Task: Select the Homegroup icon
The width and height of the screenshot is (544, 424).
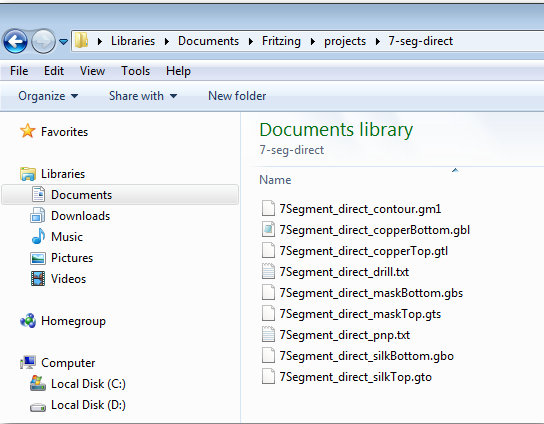Action: [28, 321]
